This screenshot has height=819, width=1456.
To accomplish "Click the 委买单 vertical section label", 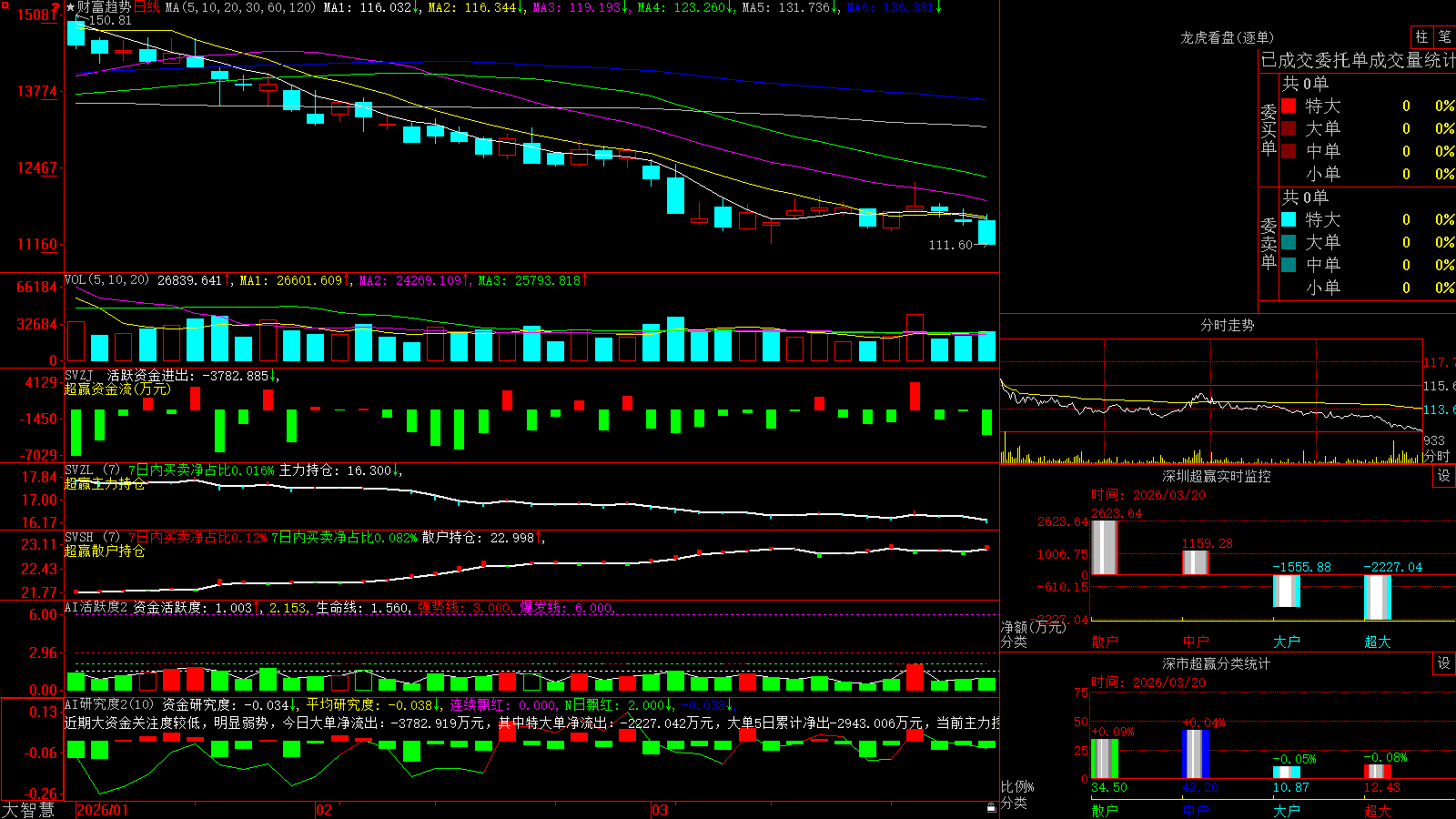I will point(1269,129).
